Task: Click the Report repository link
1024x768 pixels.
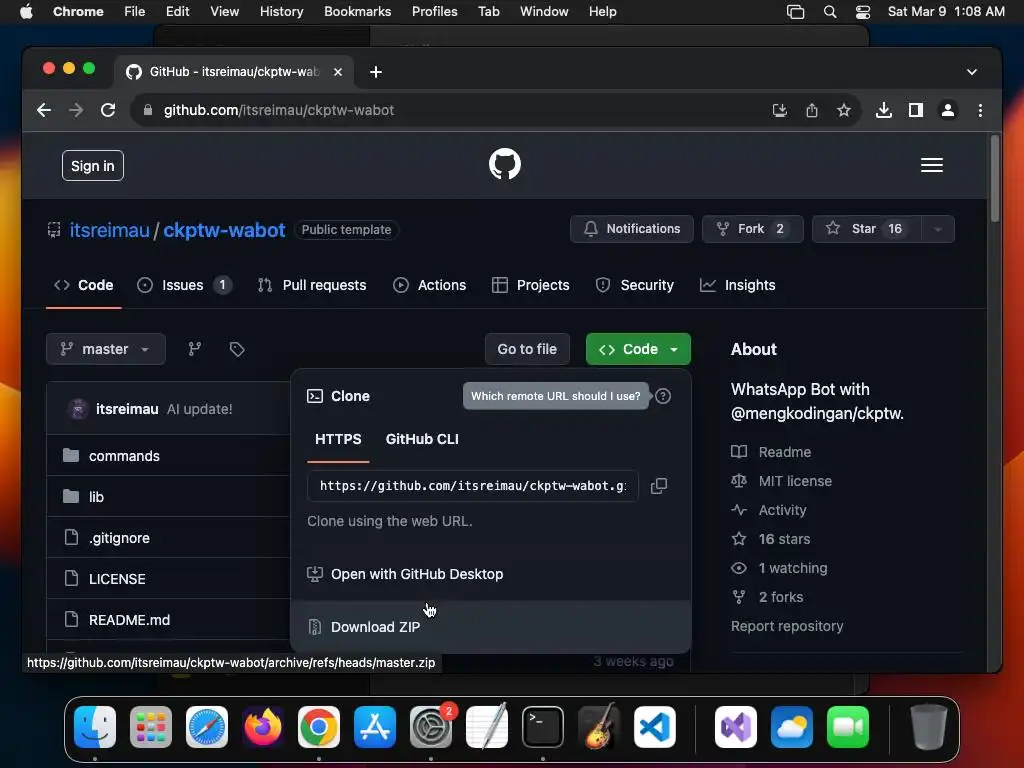Action: 787,626
